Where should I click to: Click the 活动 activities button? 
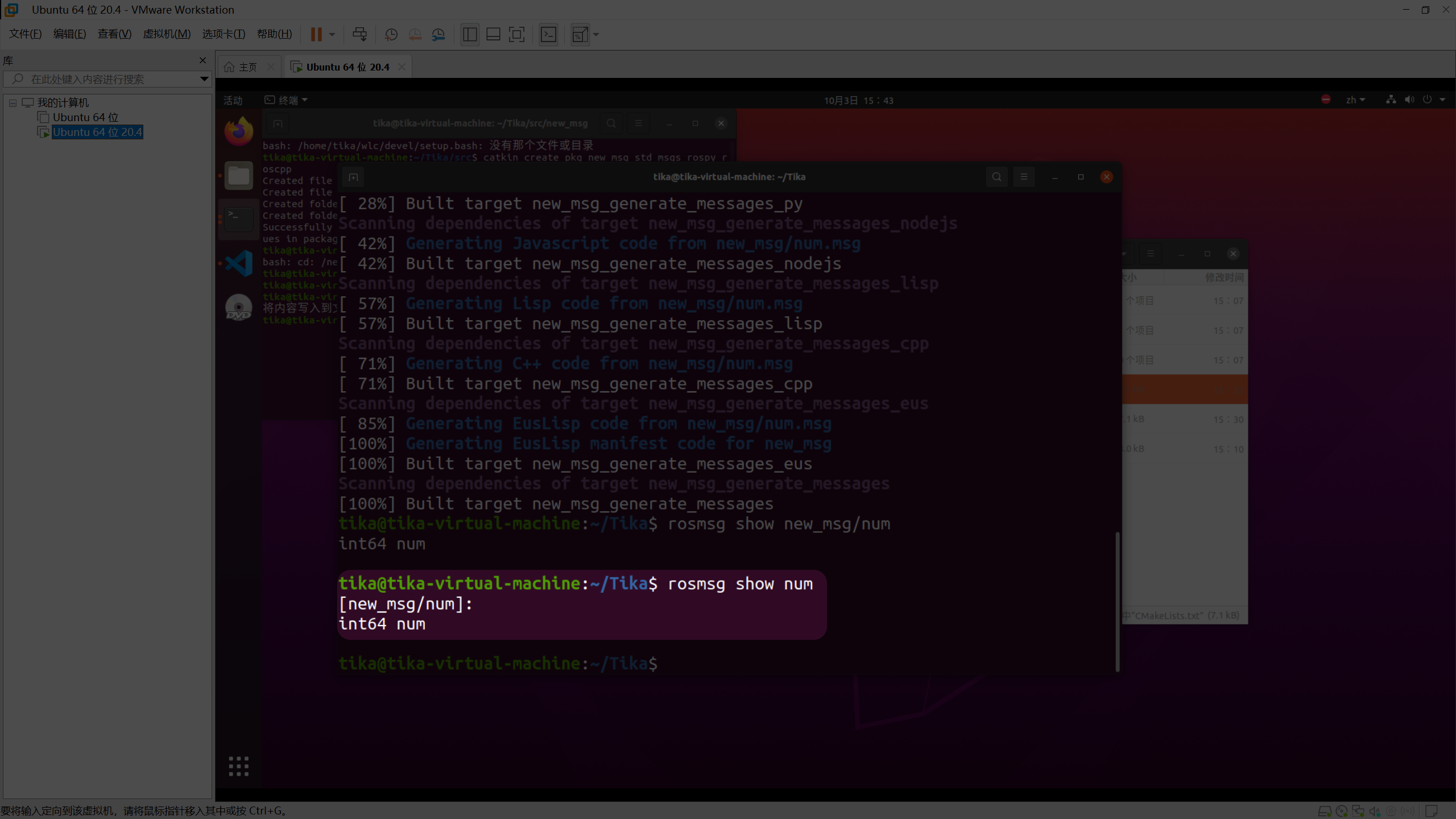pos(233,101)
